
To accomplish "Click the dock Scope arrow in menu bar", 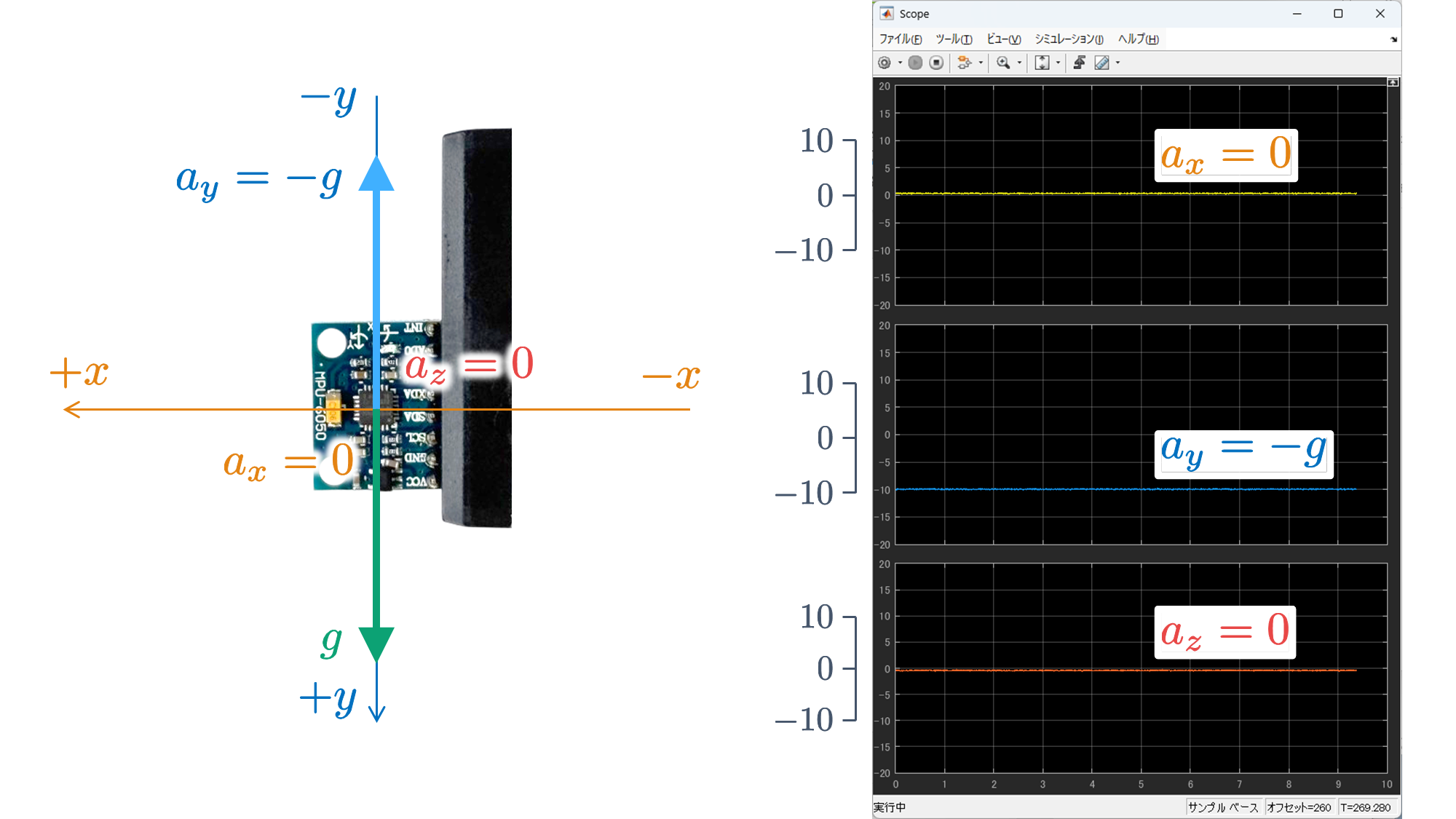I will coord(1393,39).
